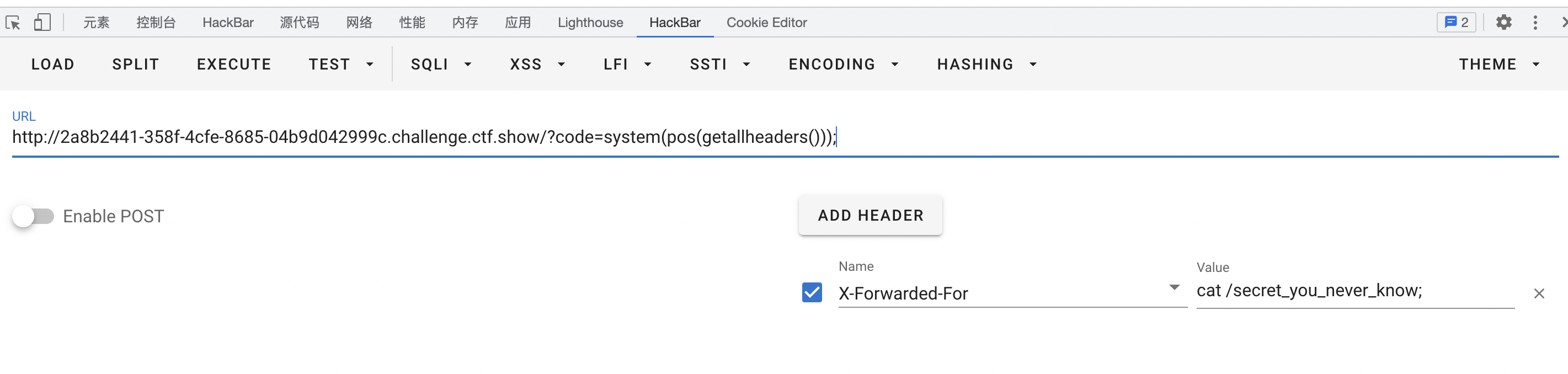Screen dimensions: 1568x374
Task: Switch to the Lighthouse tab
Action: pos(590,23)
